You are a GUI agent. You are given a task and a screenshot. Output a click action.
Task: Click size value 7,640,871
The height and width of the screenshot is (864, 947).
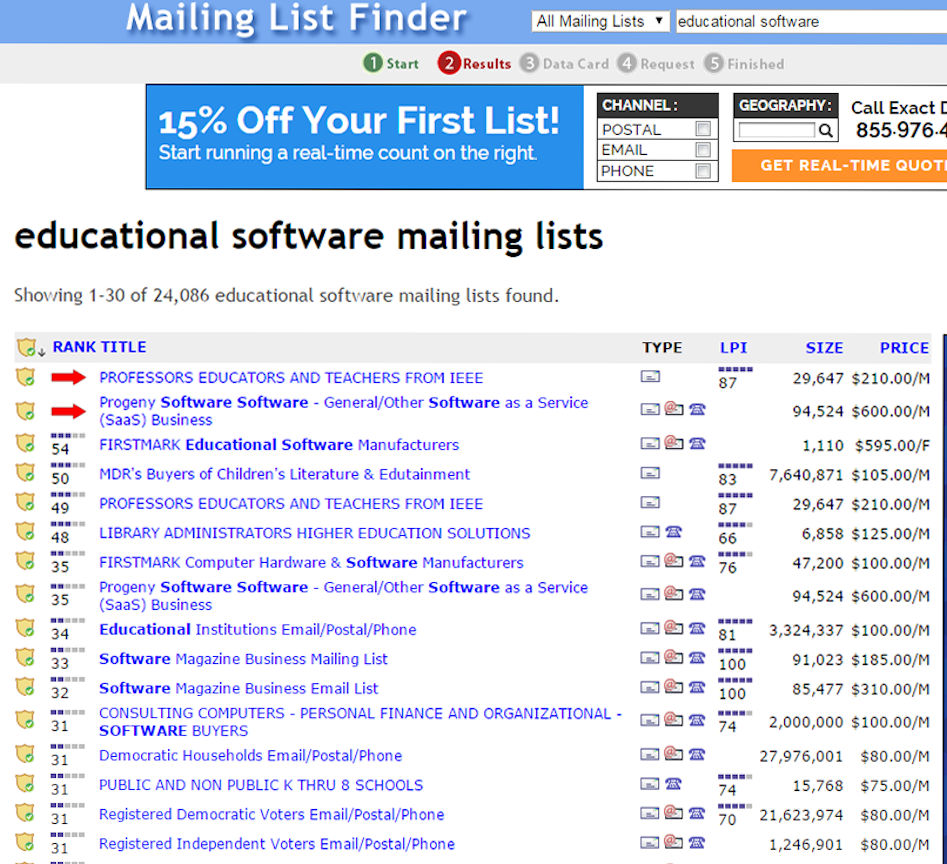point(806,475)
